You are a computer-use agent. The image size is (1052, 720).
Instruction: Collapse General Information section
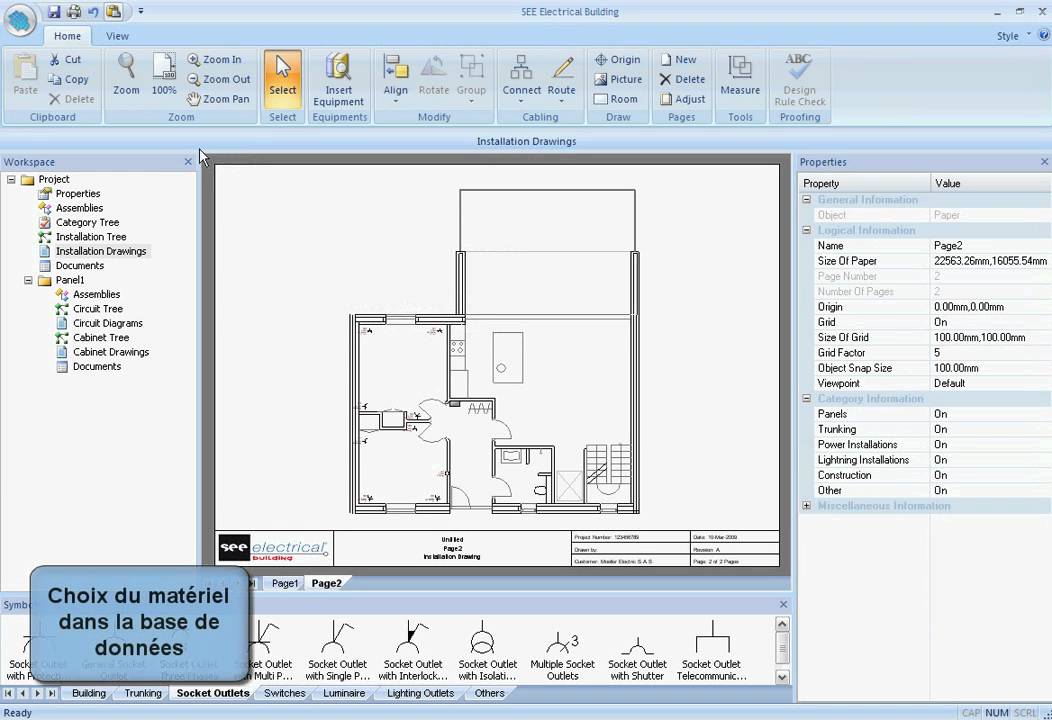pos(806,199)
